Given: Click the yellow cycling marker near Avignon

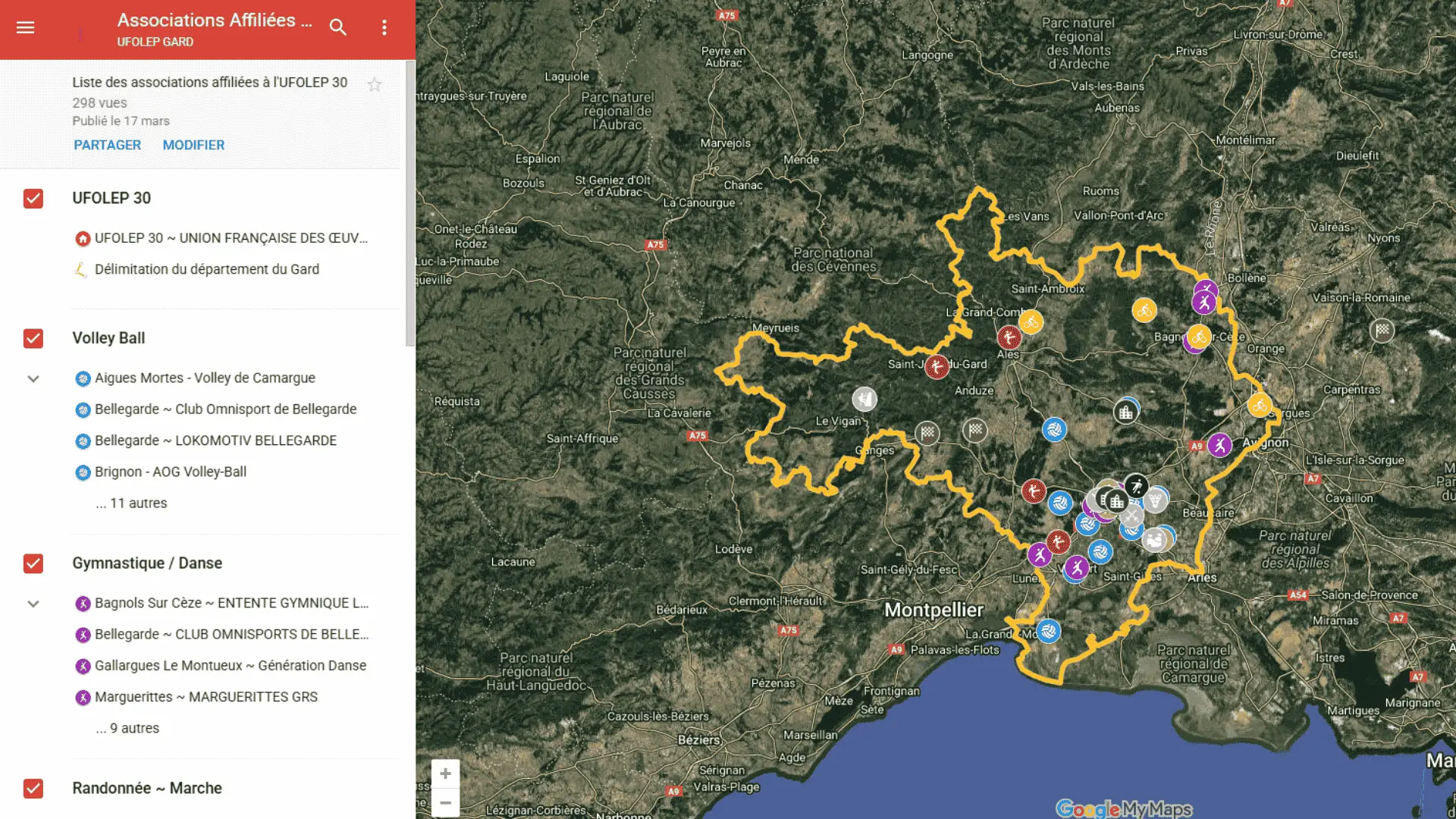Looking at the screenshot, I should coord(1260,405).
